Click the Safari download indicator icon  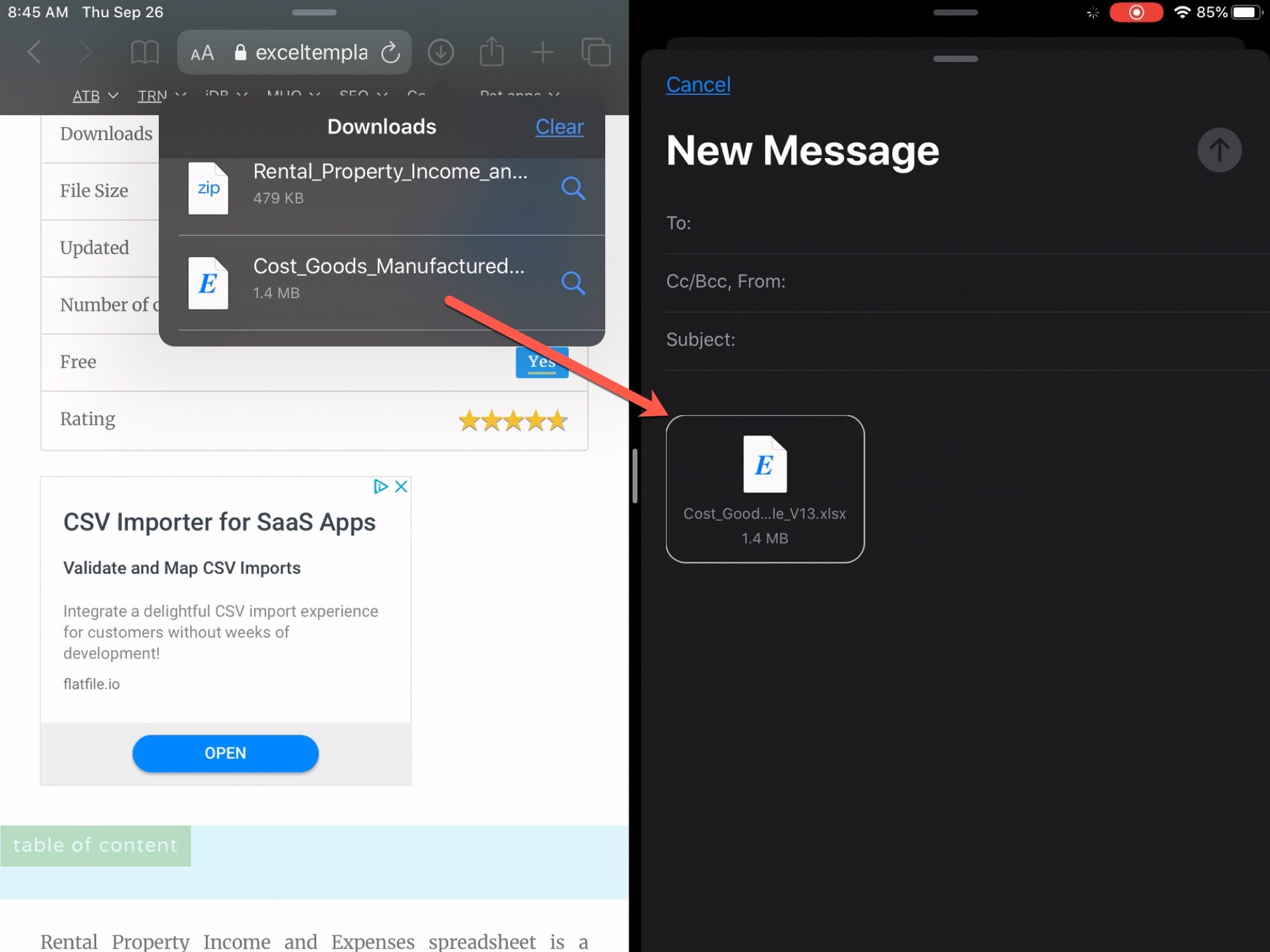click(440, 52)
